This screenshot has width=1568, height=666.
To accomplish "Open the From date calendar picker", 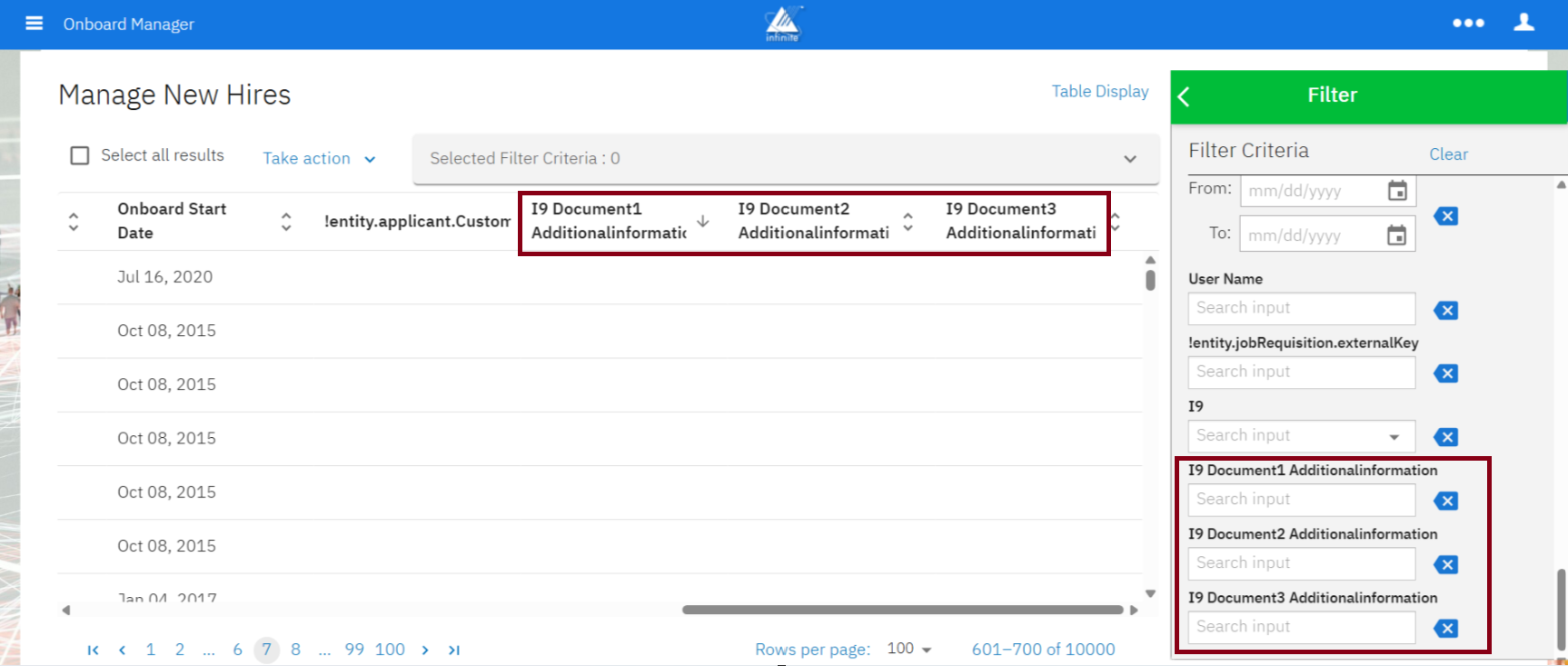I will [1397, 191].
